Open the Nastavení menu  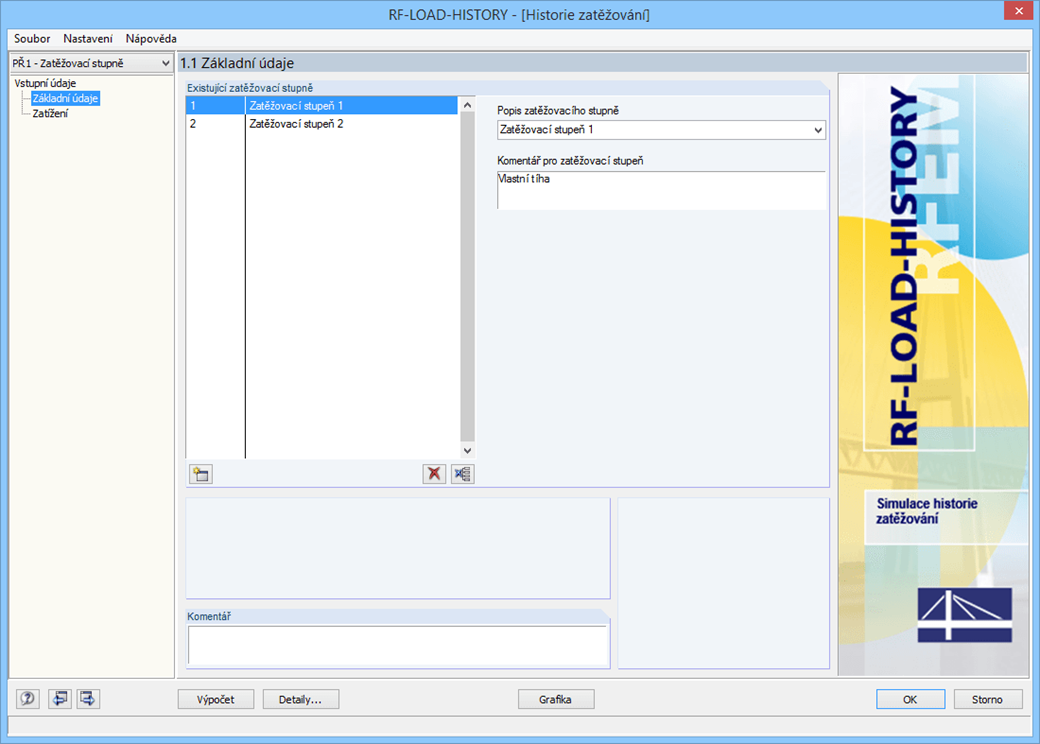pyautogui.click(x=88, y=38)
